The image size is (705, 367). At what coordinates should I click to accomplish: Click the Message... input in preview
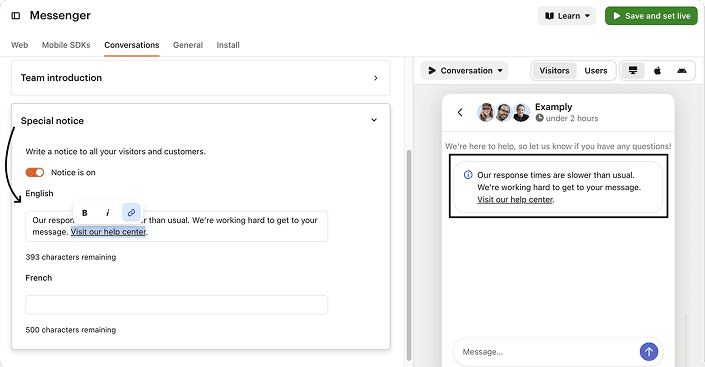click(x=546, y=352)
